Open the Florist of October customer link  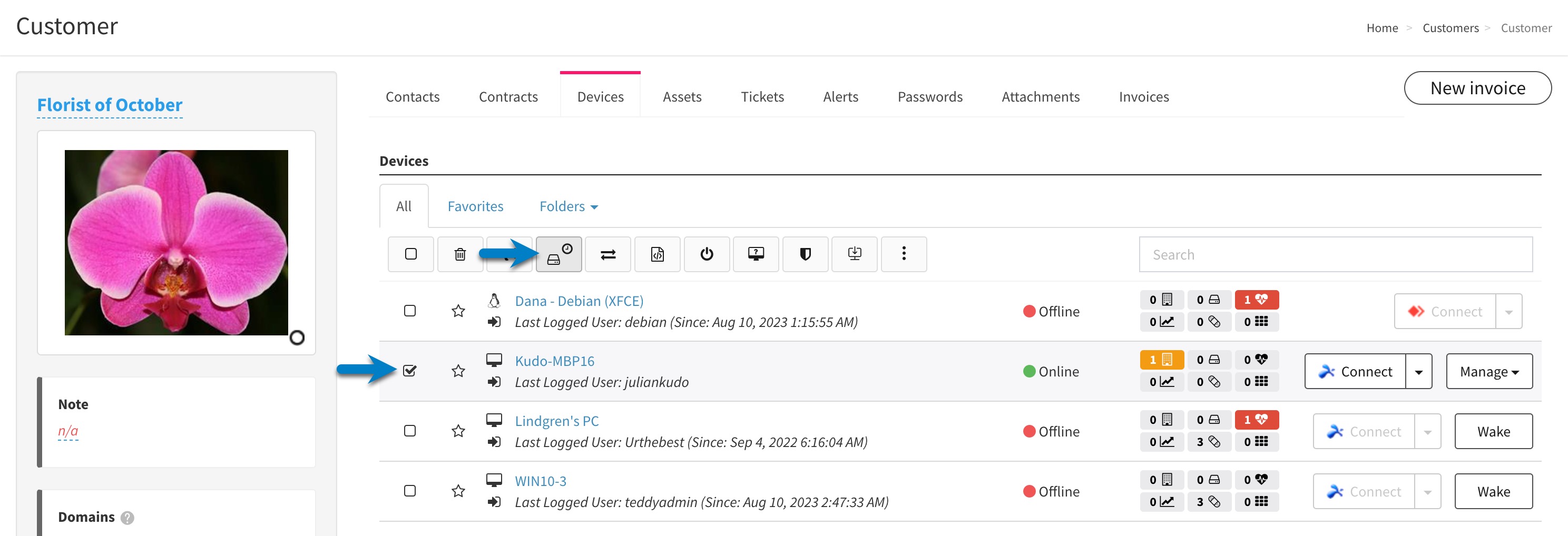click(110, 105)
